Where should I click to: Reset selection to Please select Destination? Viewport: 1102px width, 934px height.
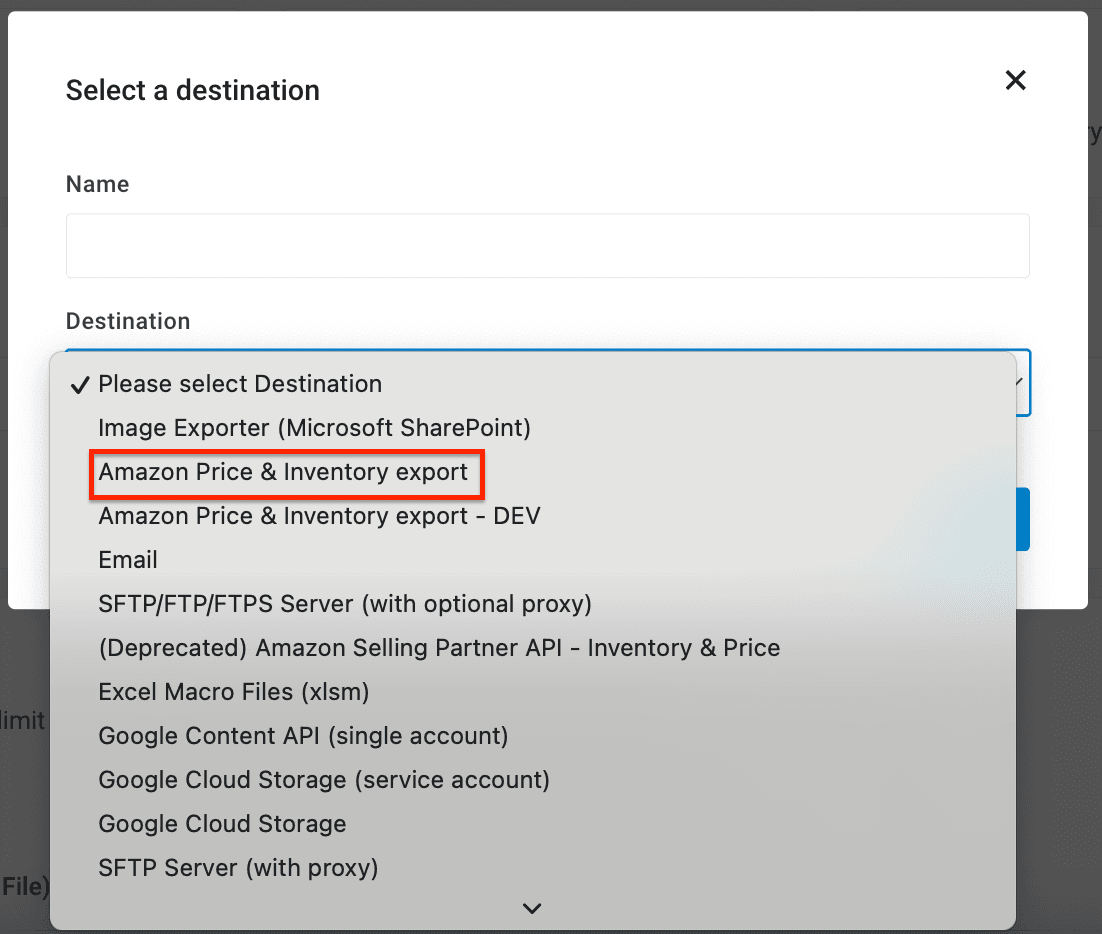click(x=240, y=384)
